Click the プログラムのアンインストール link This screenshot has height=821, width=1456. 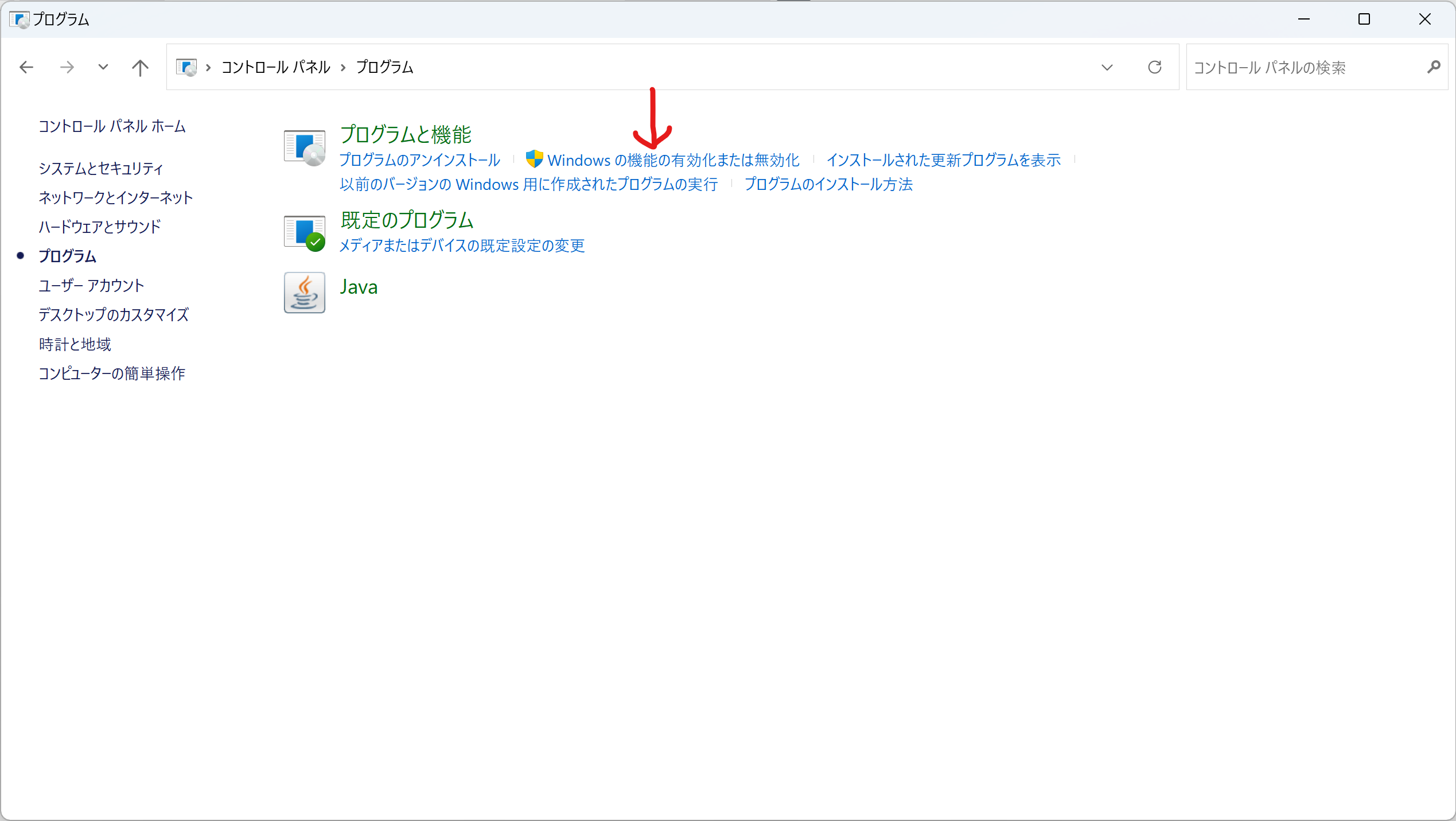pyautogui.click(x=419, y=160)
